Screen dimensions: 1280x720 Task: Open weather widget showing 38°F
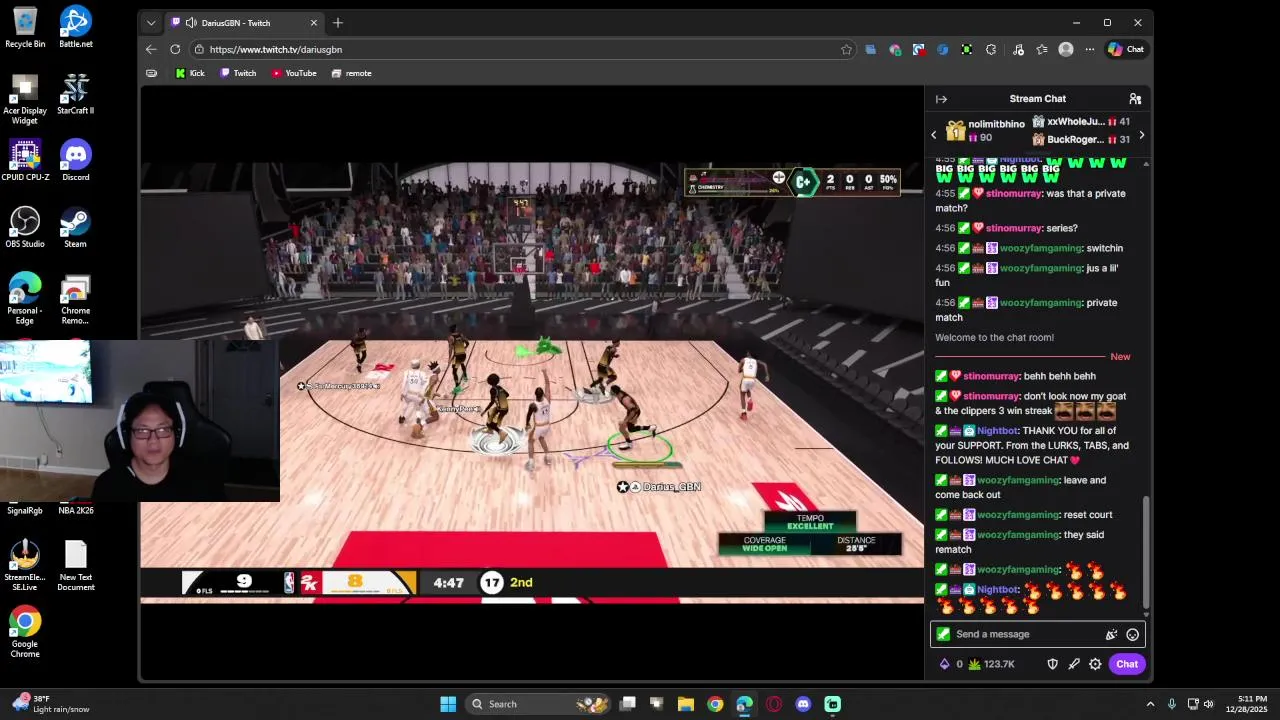pos(50,704)
